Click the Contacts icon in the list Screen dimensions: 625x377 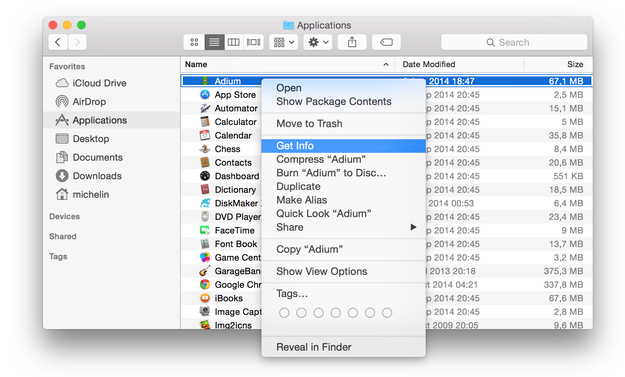pyautogui.click(x=205, y=162)
